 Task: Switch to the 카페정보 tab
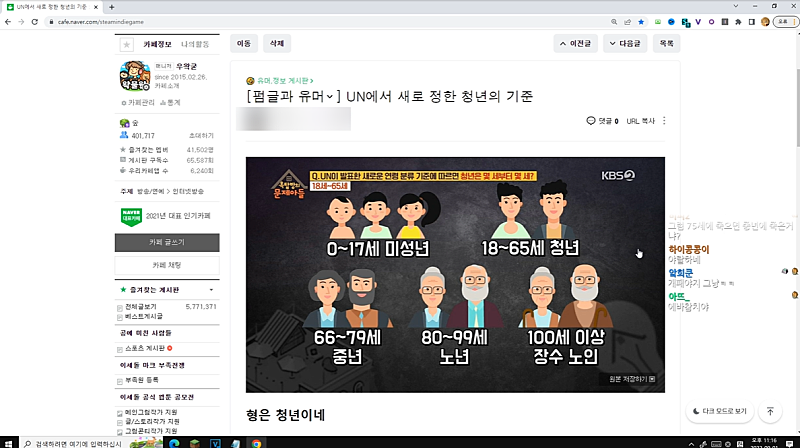157,44
